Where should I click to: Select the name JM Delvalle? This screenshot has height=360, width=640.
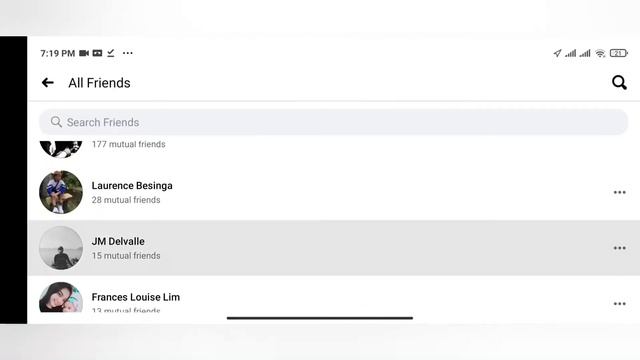(x=118, y=241)
